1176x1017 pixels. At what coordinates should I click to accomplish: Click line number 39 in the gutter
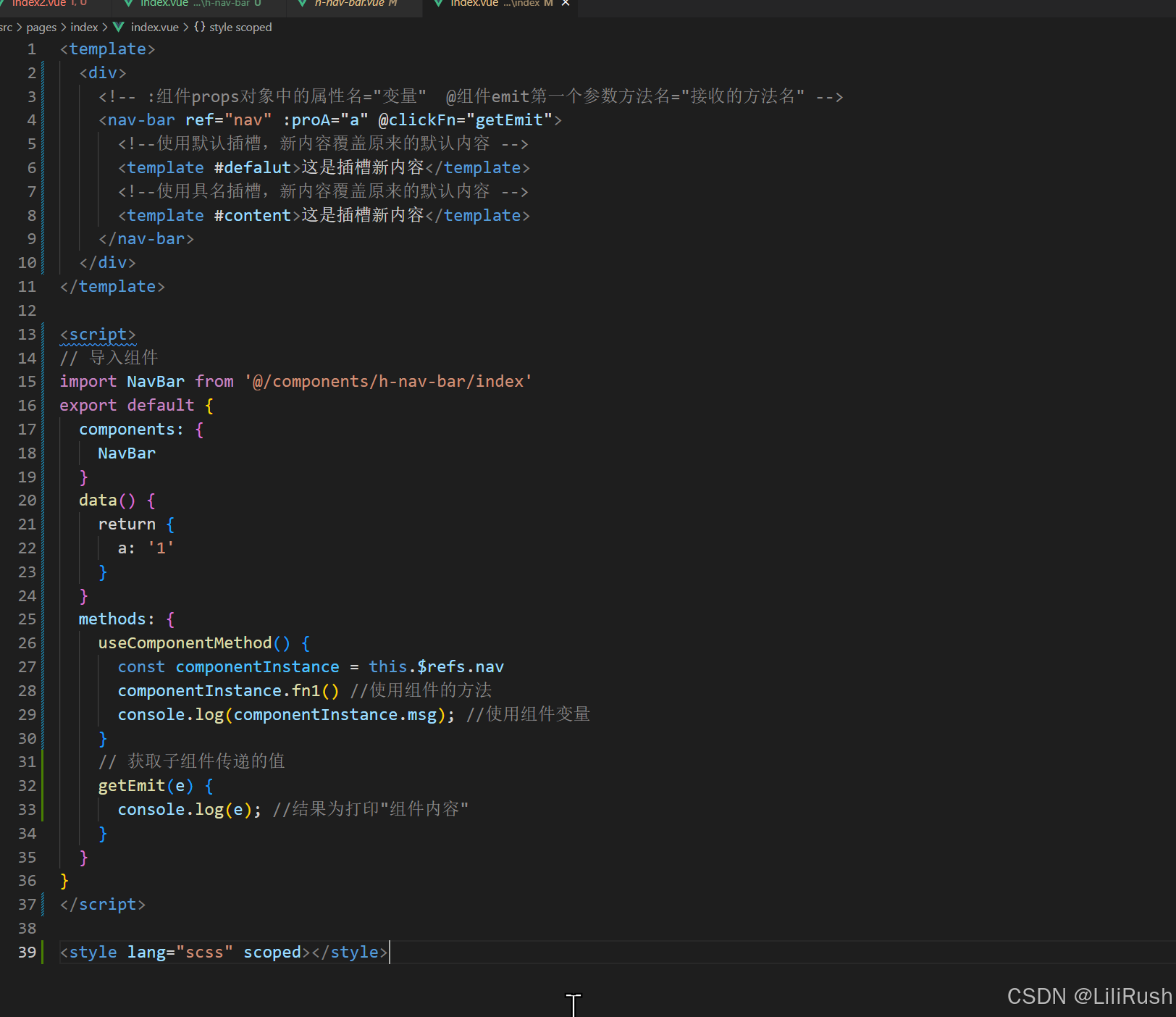[x=27, y=952]
